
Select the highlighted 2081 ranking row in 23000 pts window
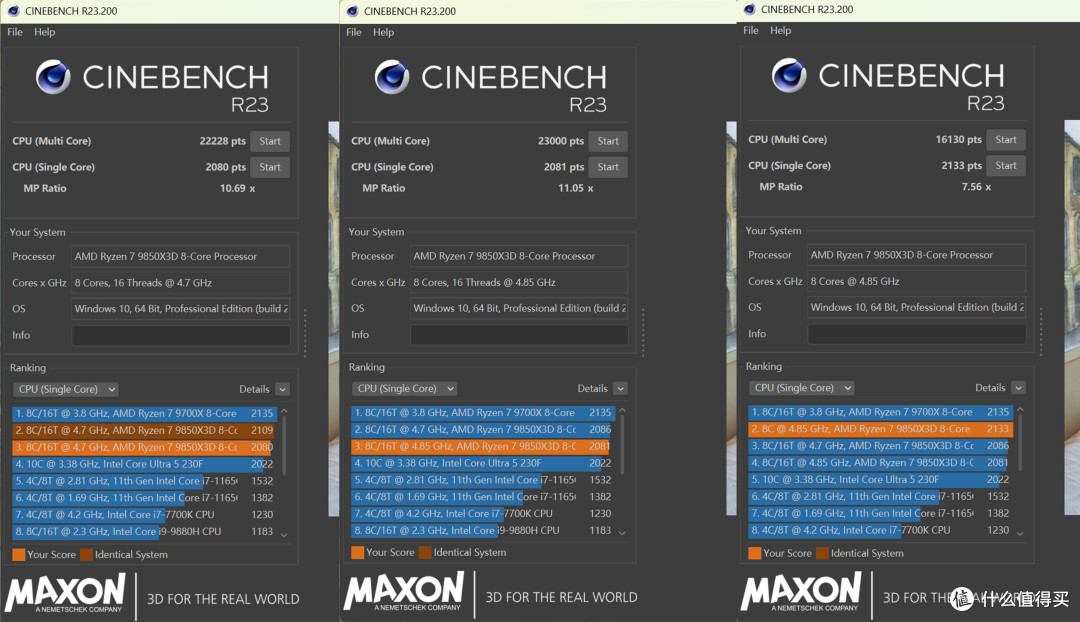pyautogui.click(x=482, y=446)
